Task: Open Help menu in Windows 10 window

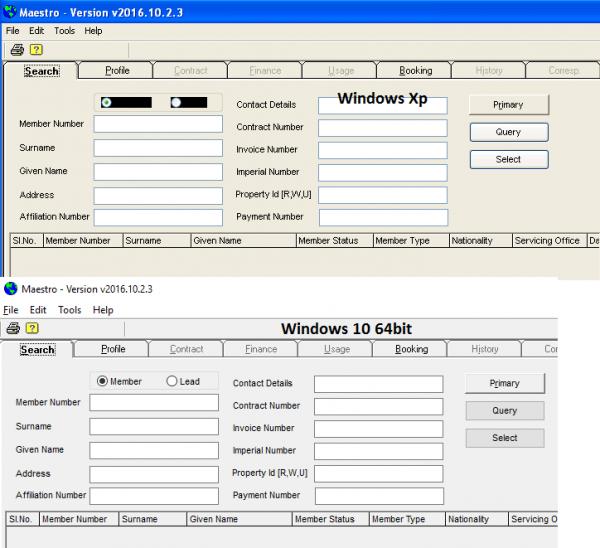Action: 103,310
